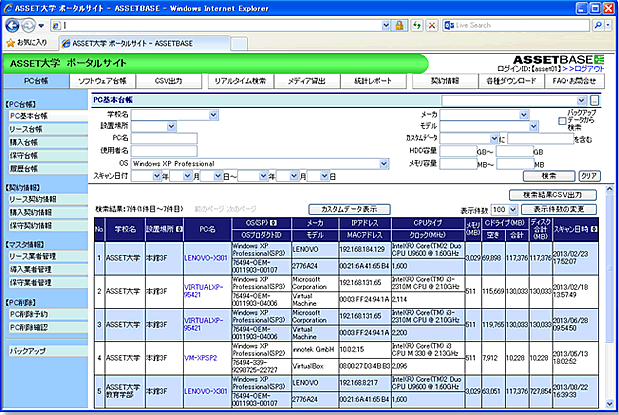Log out using the ログアウト link

point(587,69)
